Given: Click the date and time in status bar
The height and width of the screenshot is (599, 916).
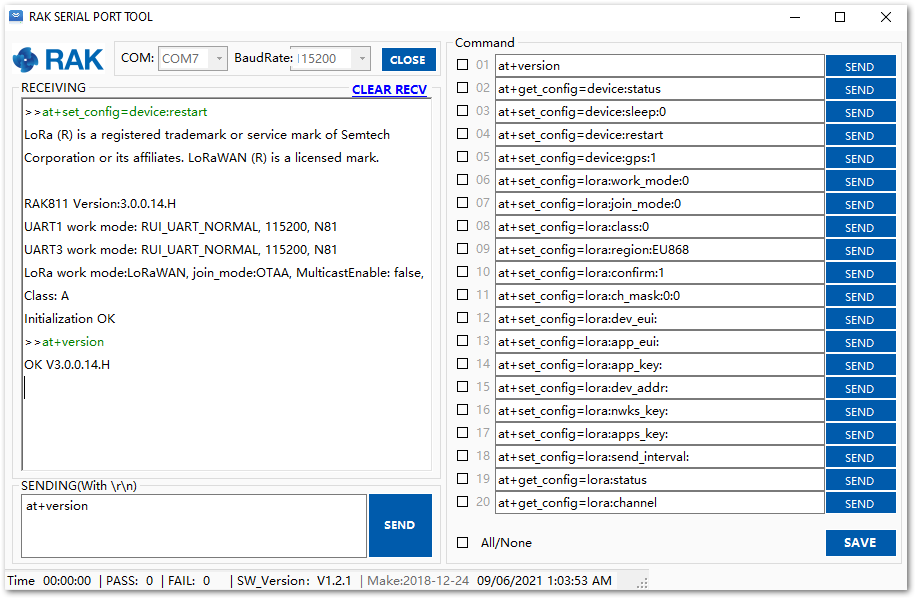Looking at the screenshot, I should click(544, 581).
